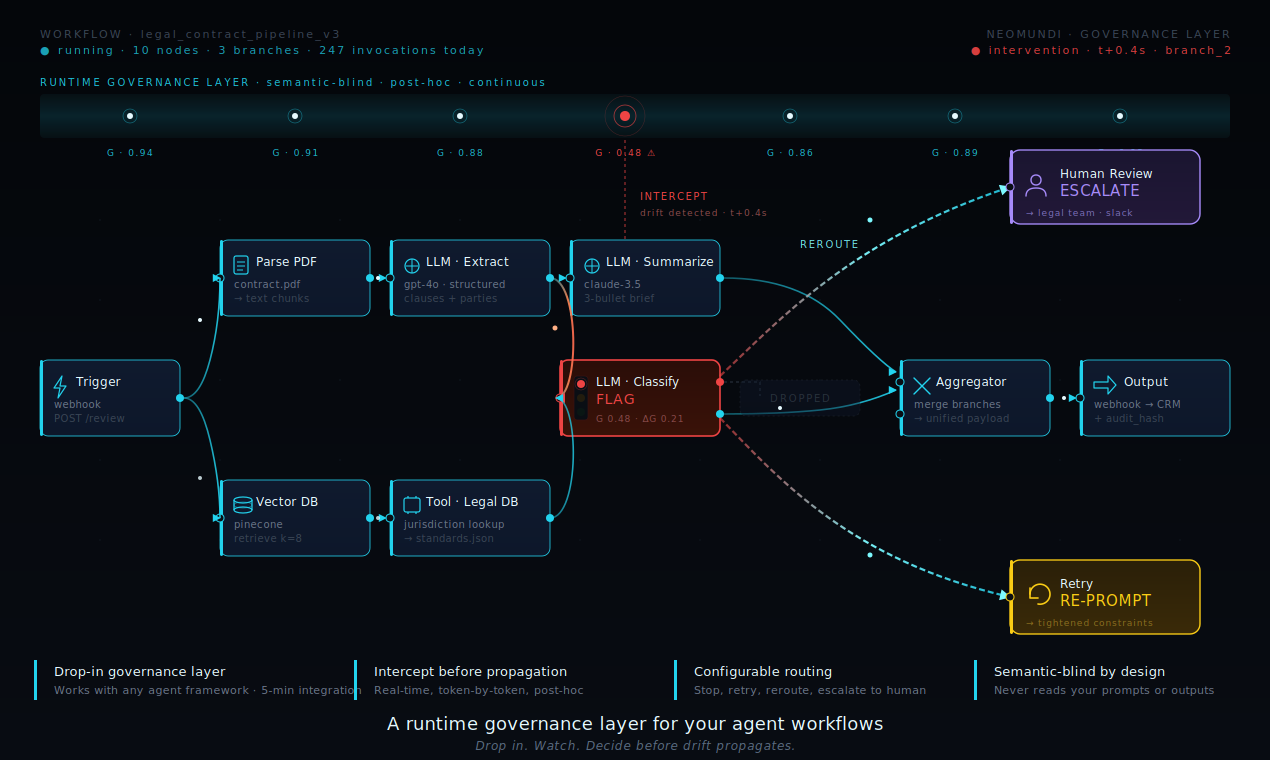Click the output port dot of Trigger node

tap(180, 398)
